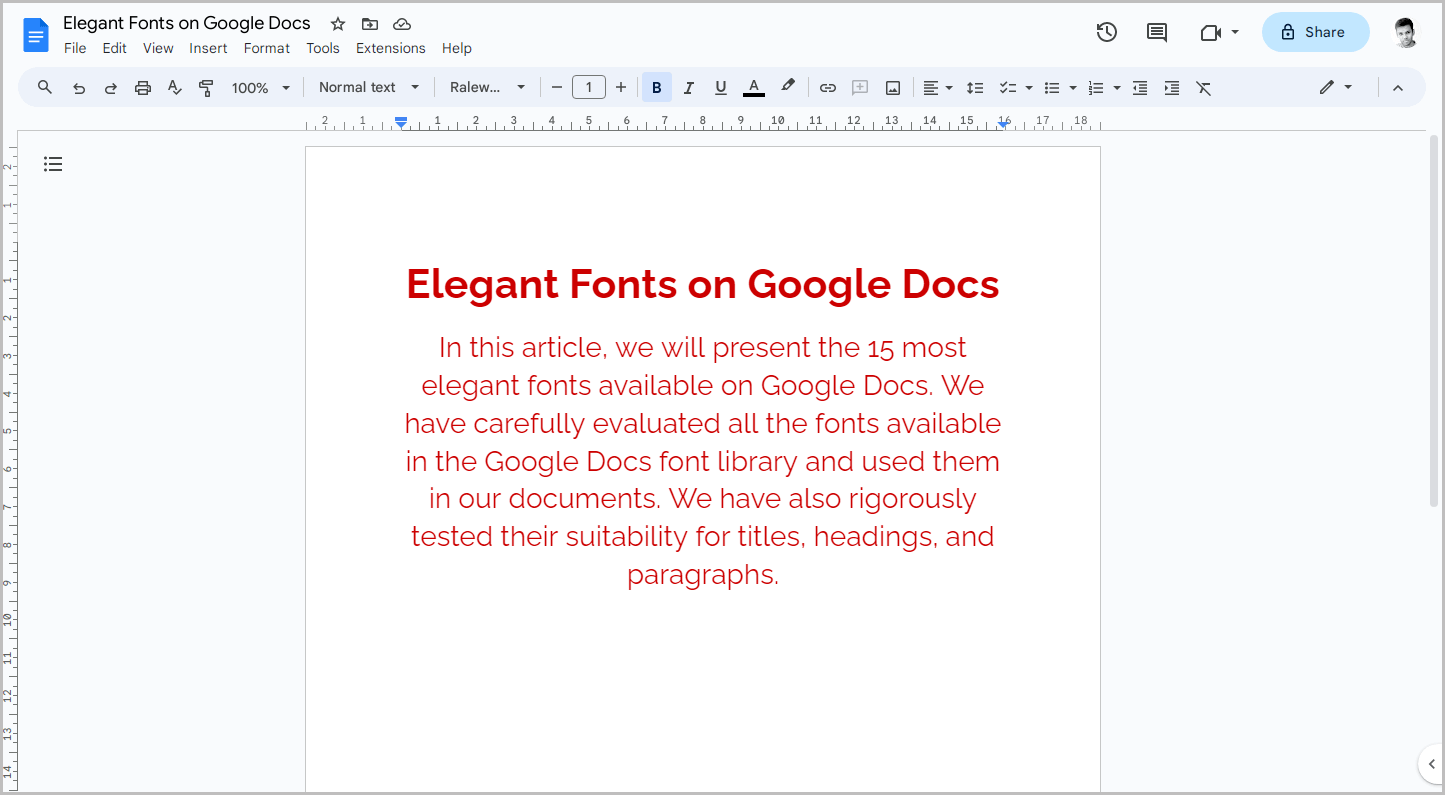Open the font family dropdown
The width and height of the screenshot is (1445, 795).
(x=487, y=87)
